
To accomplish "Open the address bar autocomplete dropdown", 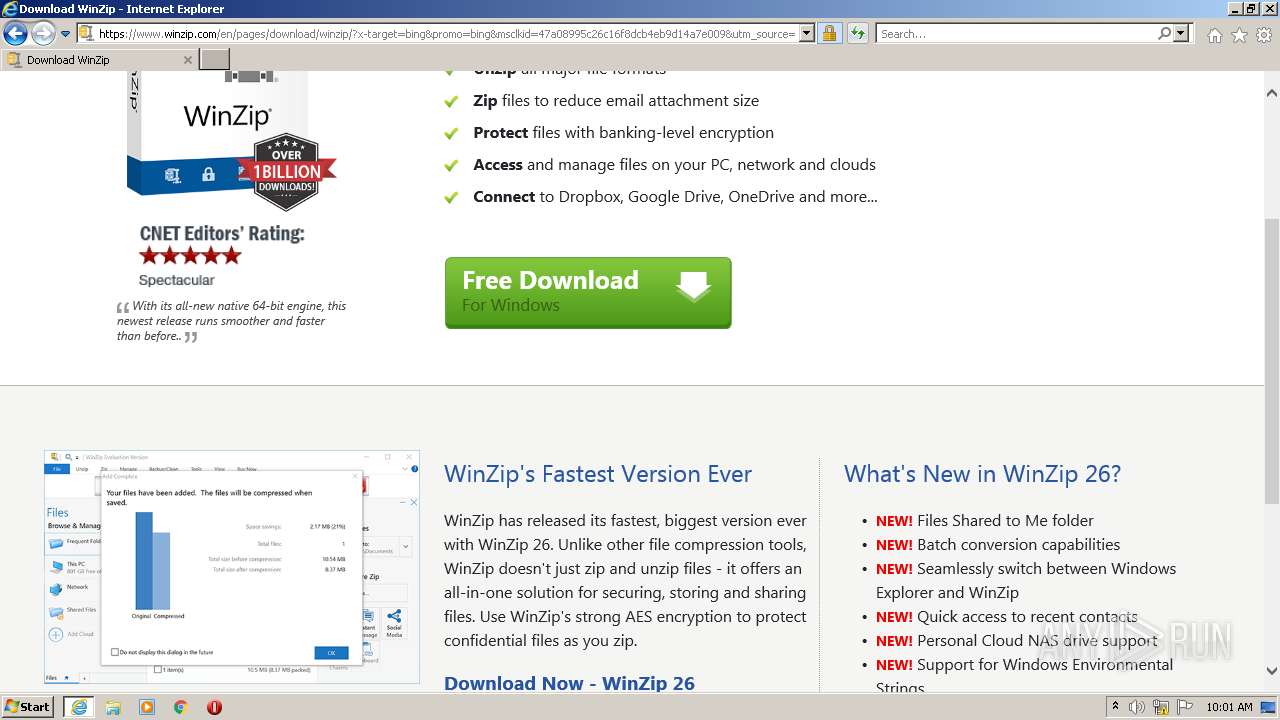I will 806,34.
